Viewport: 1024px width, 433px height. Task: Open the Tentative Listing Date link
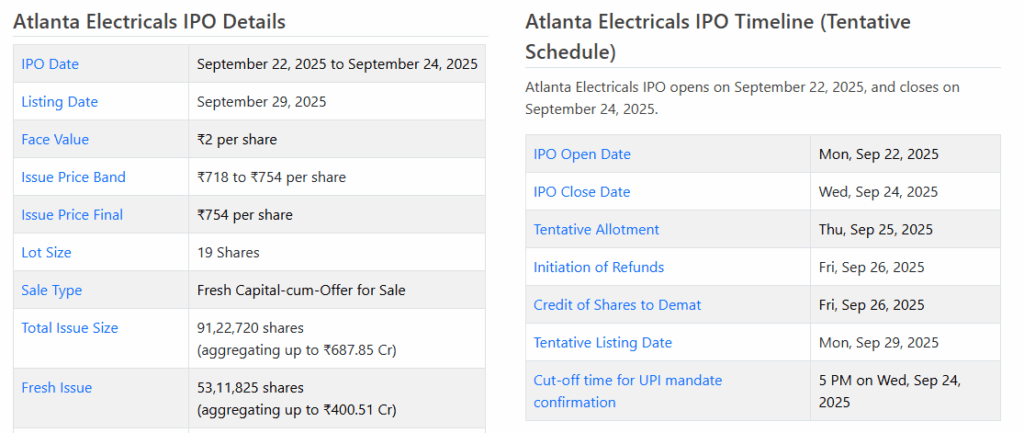[x=602, y=342]
